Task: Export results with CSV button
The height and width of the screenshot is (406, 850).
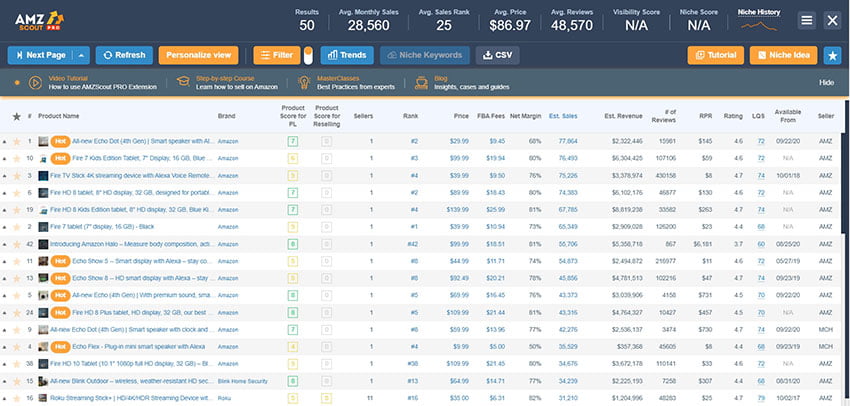Action: pos(497,55)
